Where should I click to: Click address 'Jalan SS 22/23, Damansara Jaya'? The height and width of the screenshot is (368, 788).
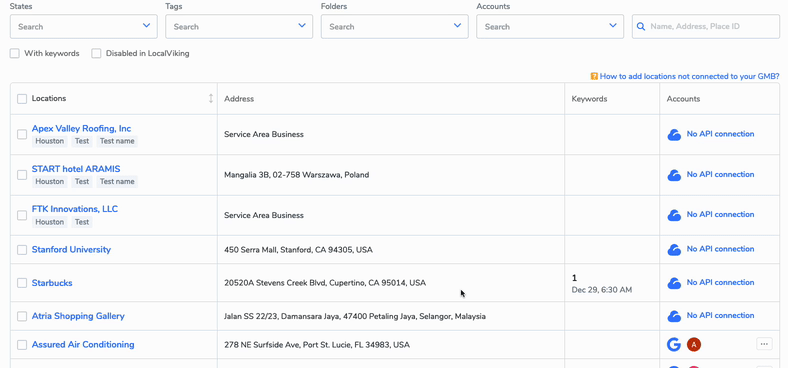355,317
